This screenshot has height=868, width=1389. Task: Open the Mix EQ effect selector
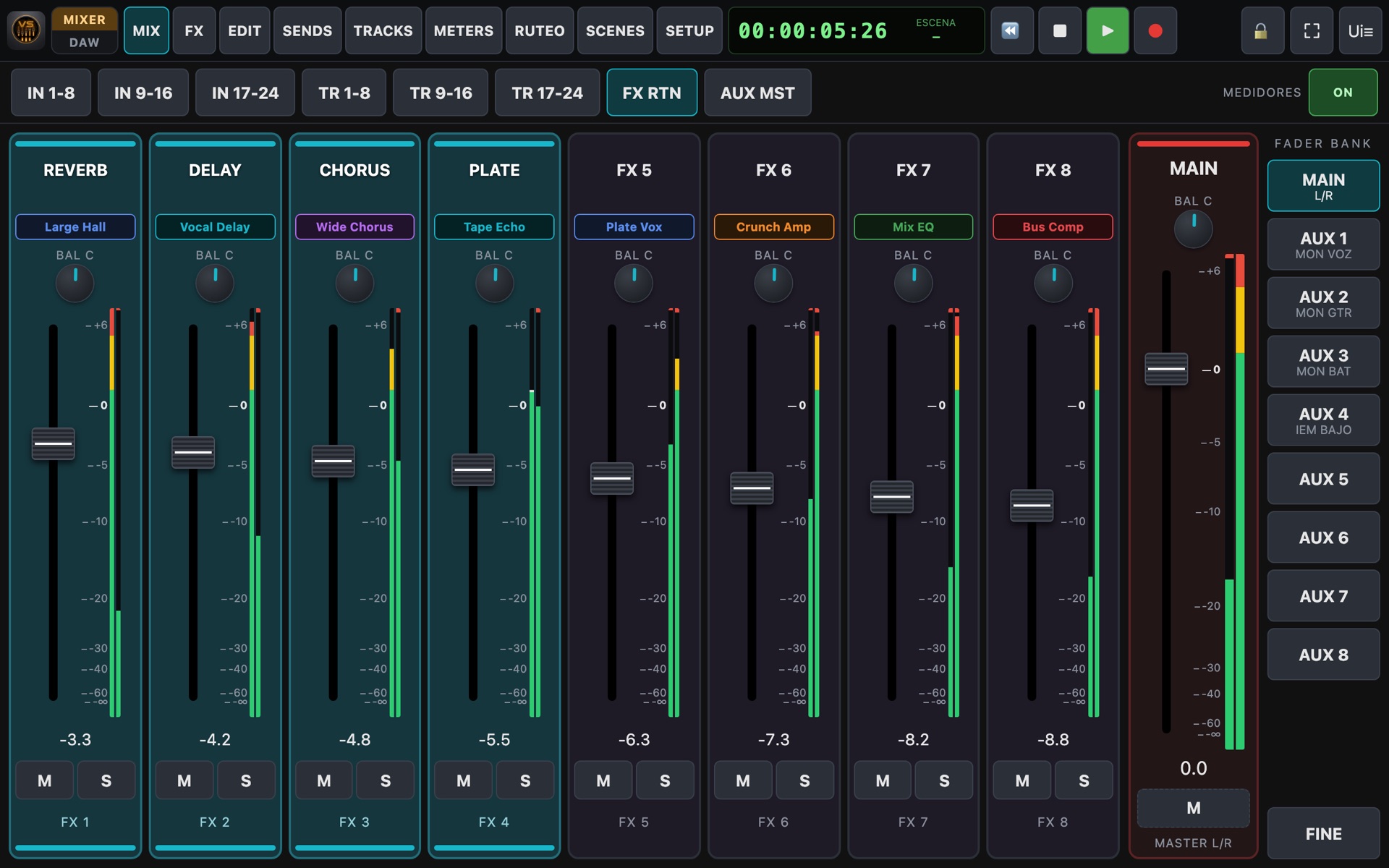[913, 226]
